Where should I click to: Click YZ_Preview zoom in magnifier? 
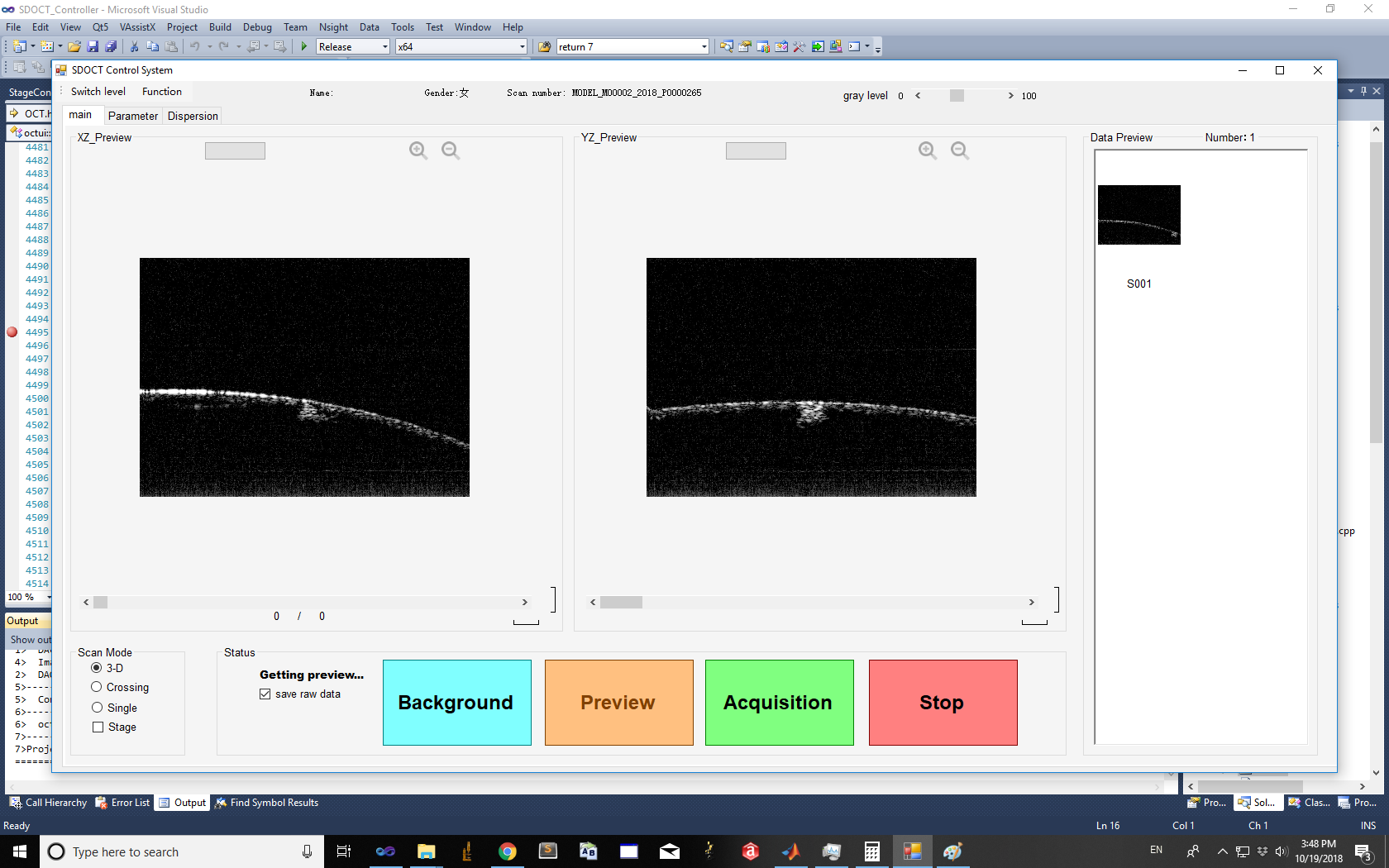(x=927, y=150)
